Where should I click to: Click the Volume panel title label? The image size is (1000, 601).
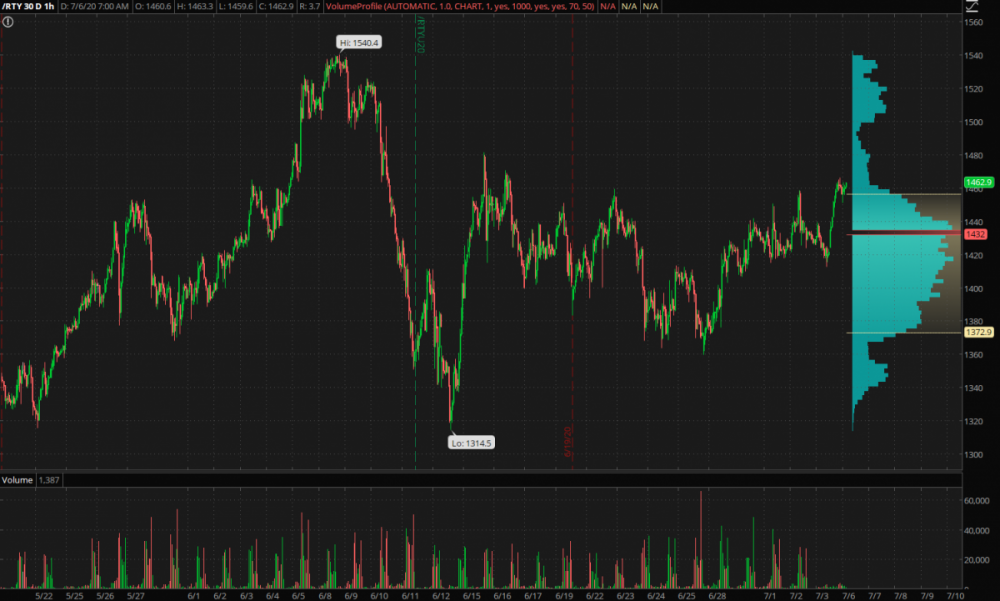(x=17, y=481)
